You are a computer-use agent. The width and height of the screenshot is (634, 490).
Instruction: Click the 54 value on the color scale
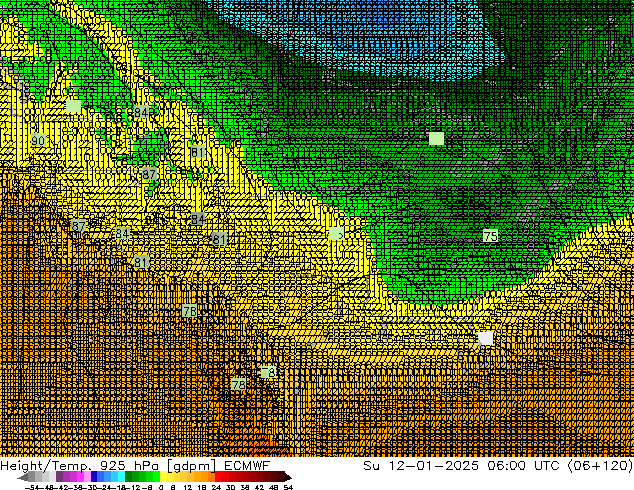[288, 487]
